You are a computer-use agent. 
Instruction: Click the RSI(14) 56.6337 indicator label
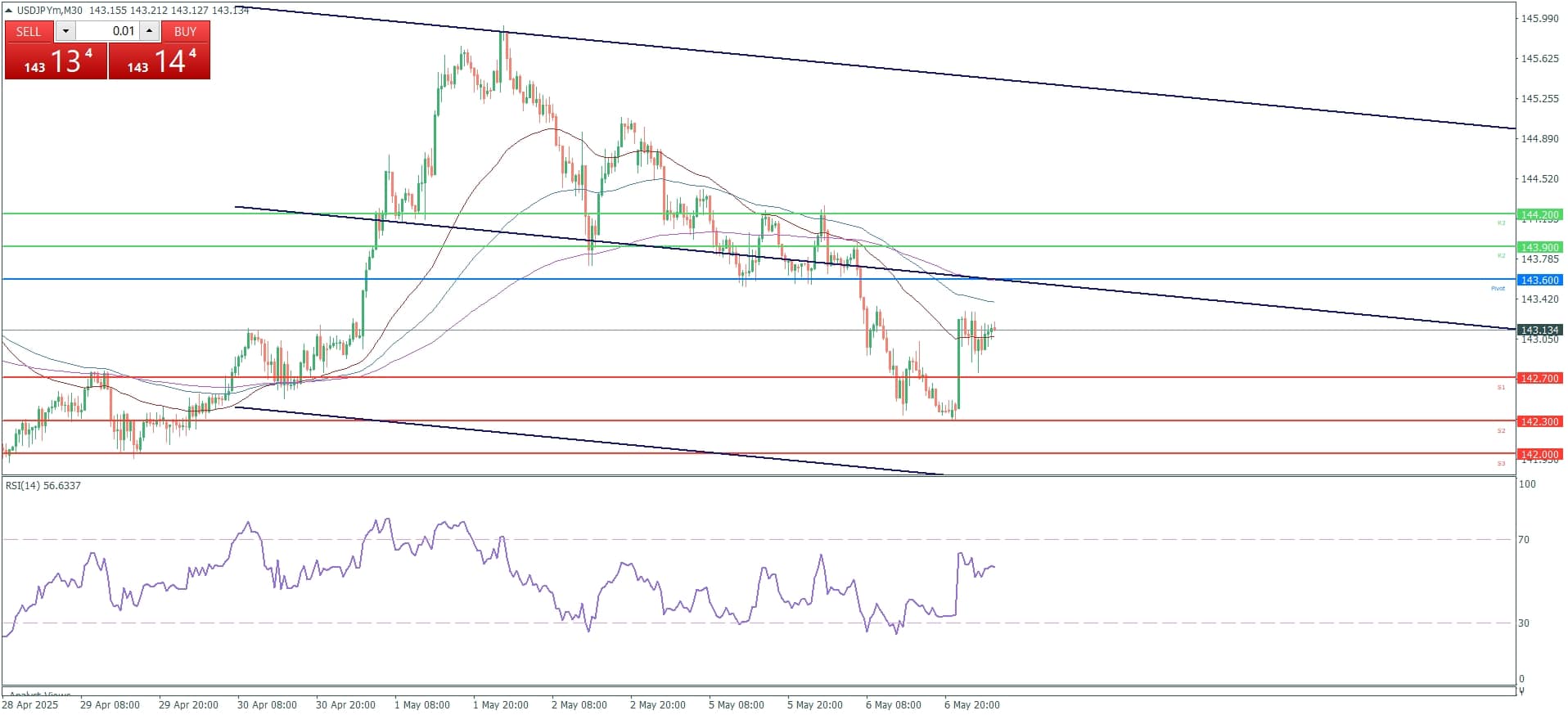43,486
